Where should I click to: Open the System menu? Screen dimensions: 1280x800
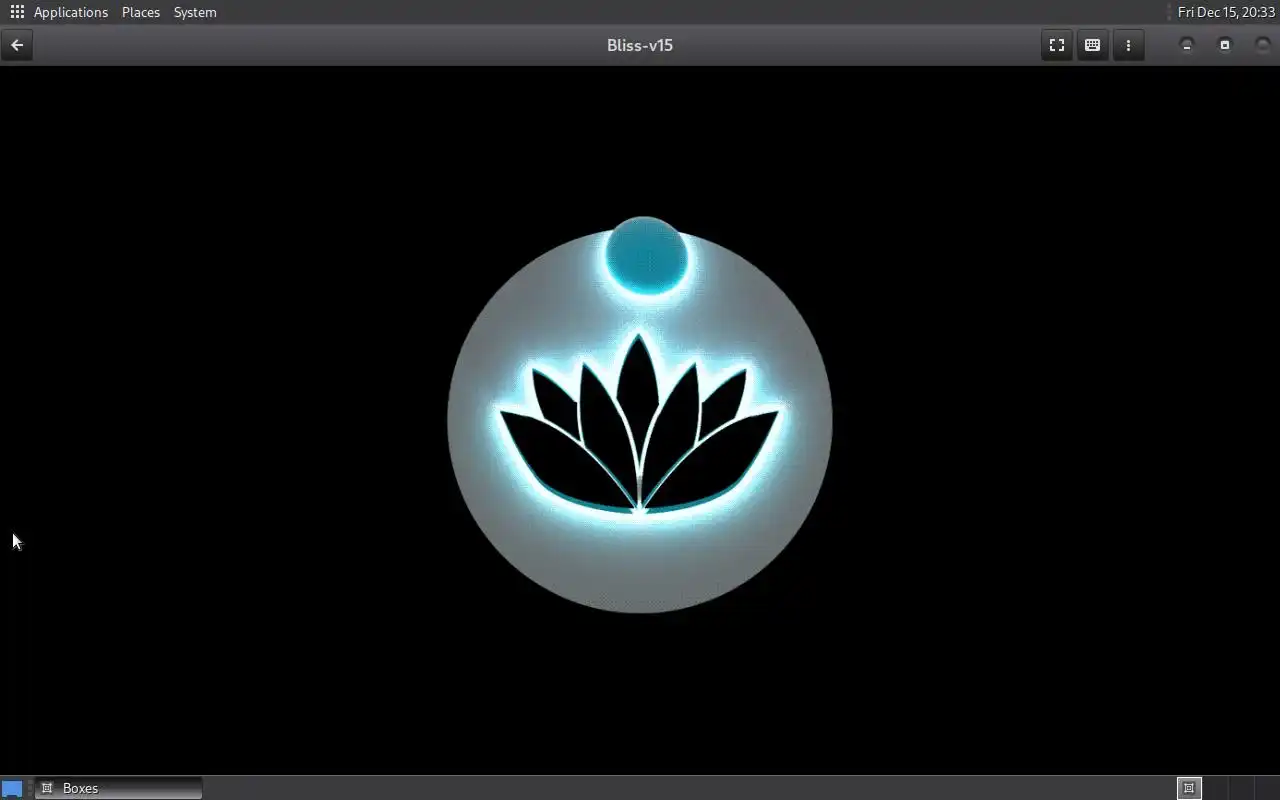(195, 12)
